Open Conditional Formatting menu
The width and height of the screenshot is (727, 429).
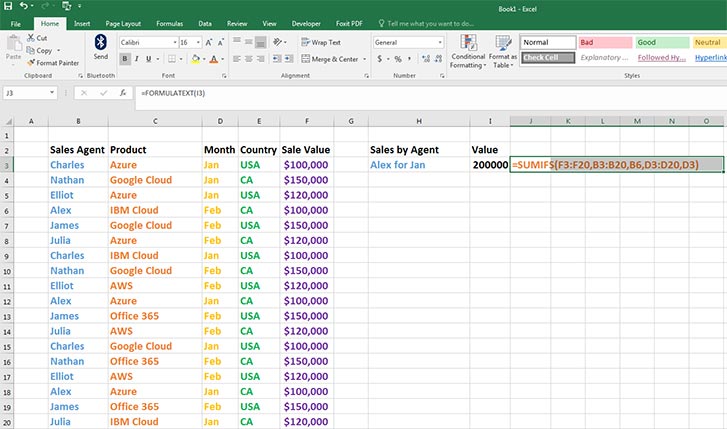click(468, 51)
